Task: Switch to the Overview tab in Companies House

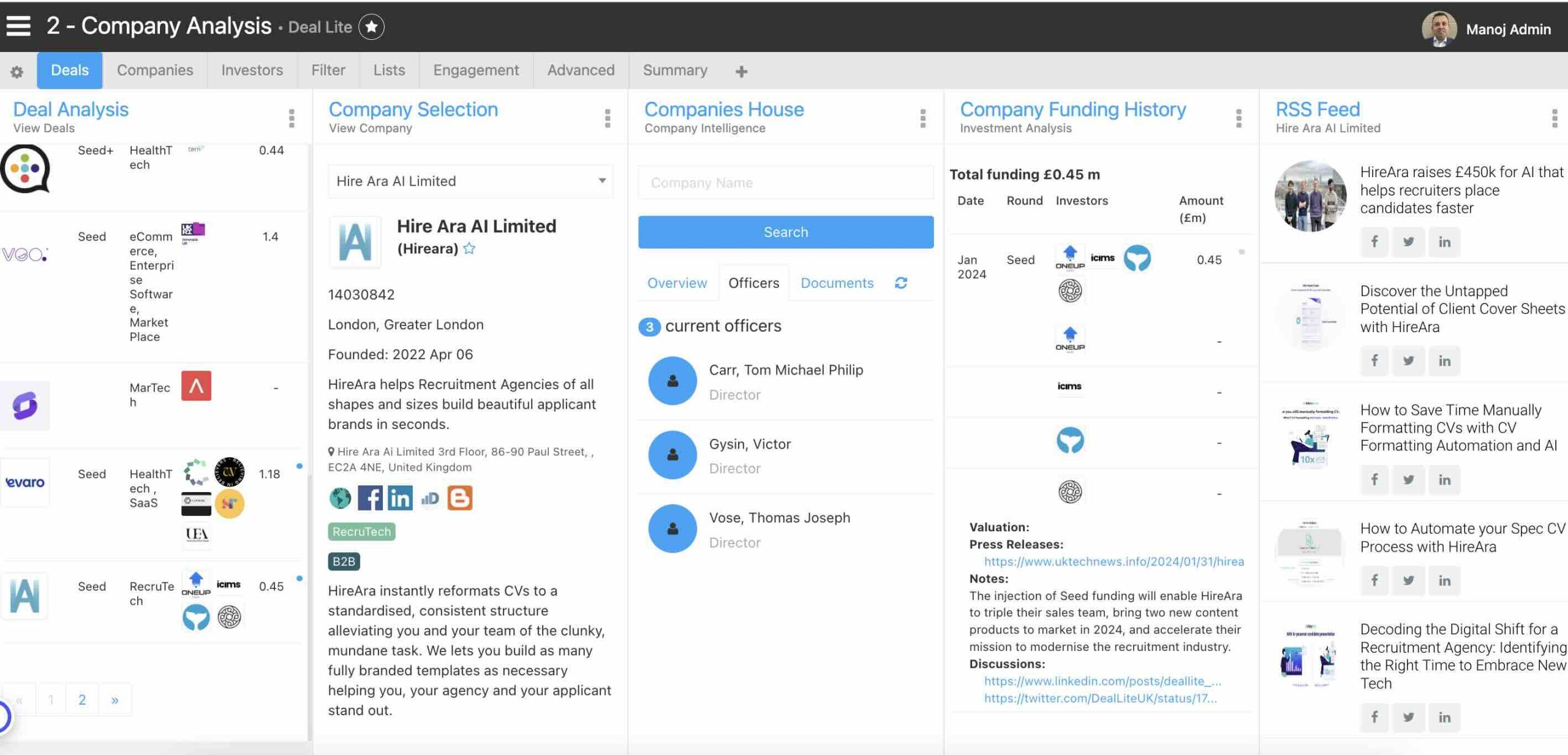Action: (677, 283)
